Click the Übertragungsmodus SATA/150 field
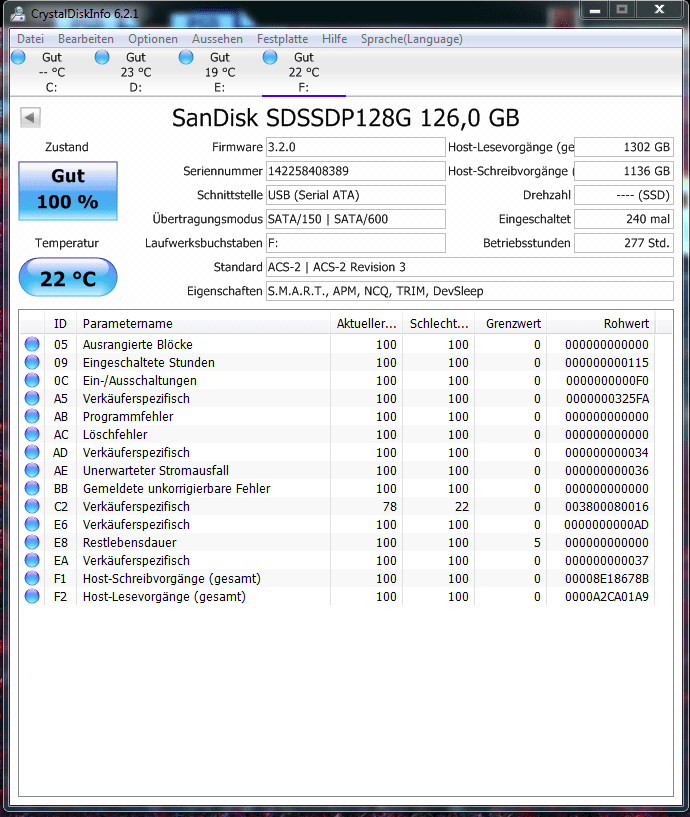Viewport: 690px width, 817px height. click(x=355, y=219)
